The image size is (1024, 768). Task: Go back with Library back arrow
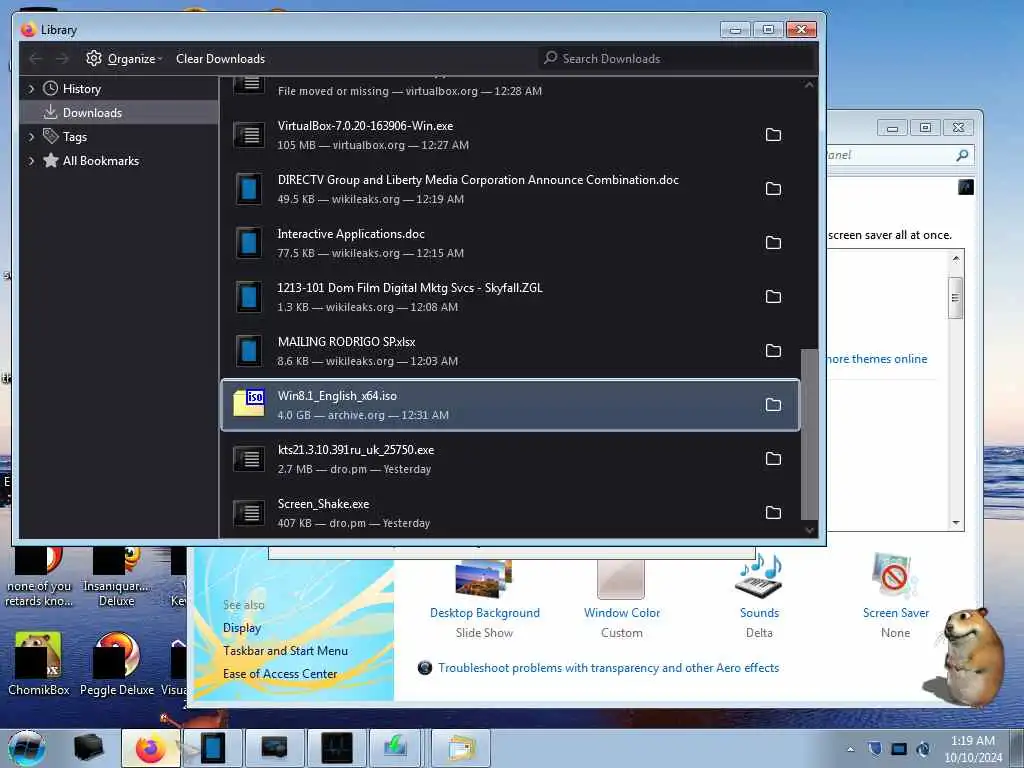click(35, 59)
